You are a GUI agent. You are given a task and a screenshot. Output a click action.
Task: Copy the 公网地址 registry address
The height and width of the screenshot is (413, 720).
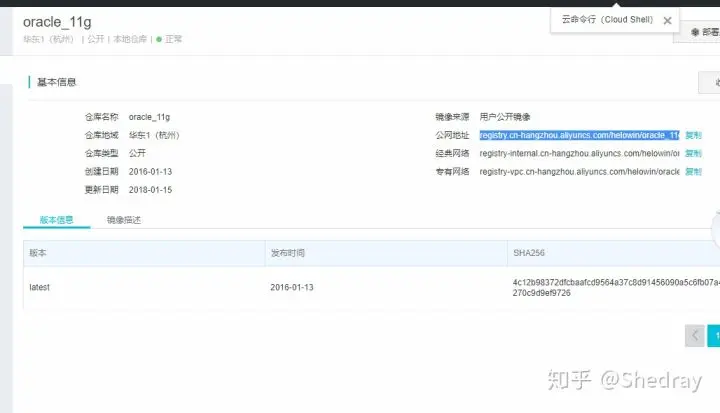point(693,135)
